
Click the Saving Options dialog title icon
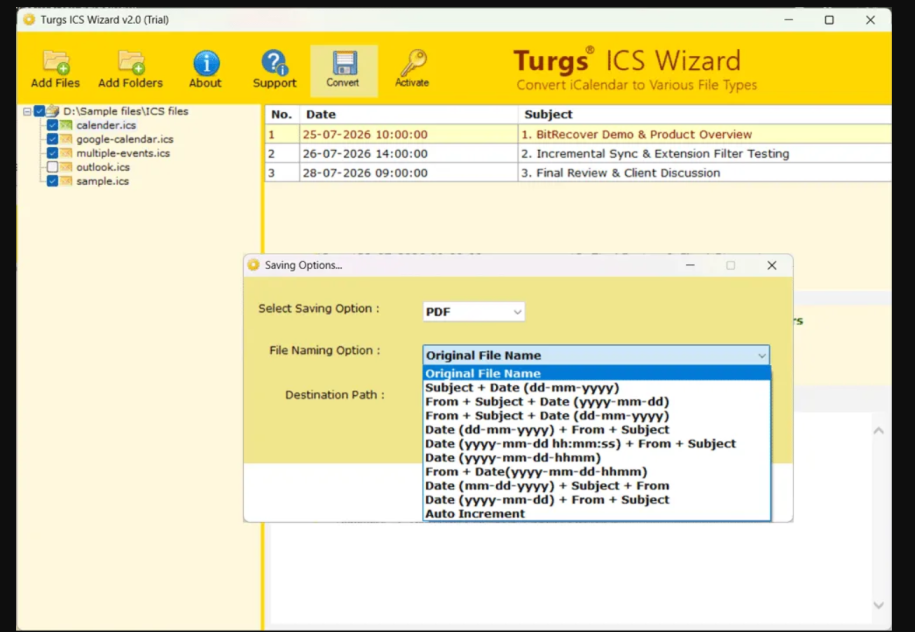(x=253, y=265)
